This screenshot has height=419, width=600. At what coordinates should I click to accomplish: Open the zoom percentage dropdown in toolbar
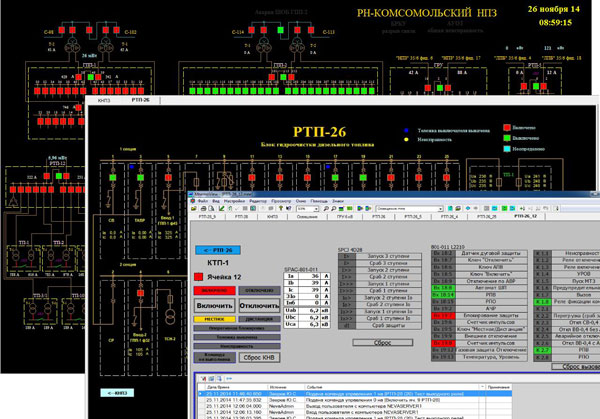tap(316, 209)
